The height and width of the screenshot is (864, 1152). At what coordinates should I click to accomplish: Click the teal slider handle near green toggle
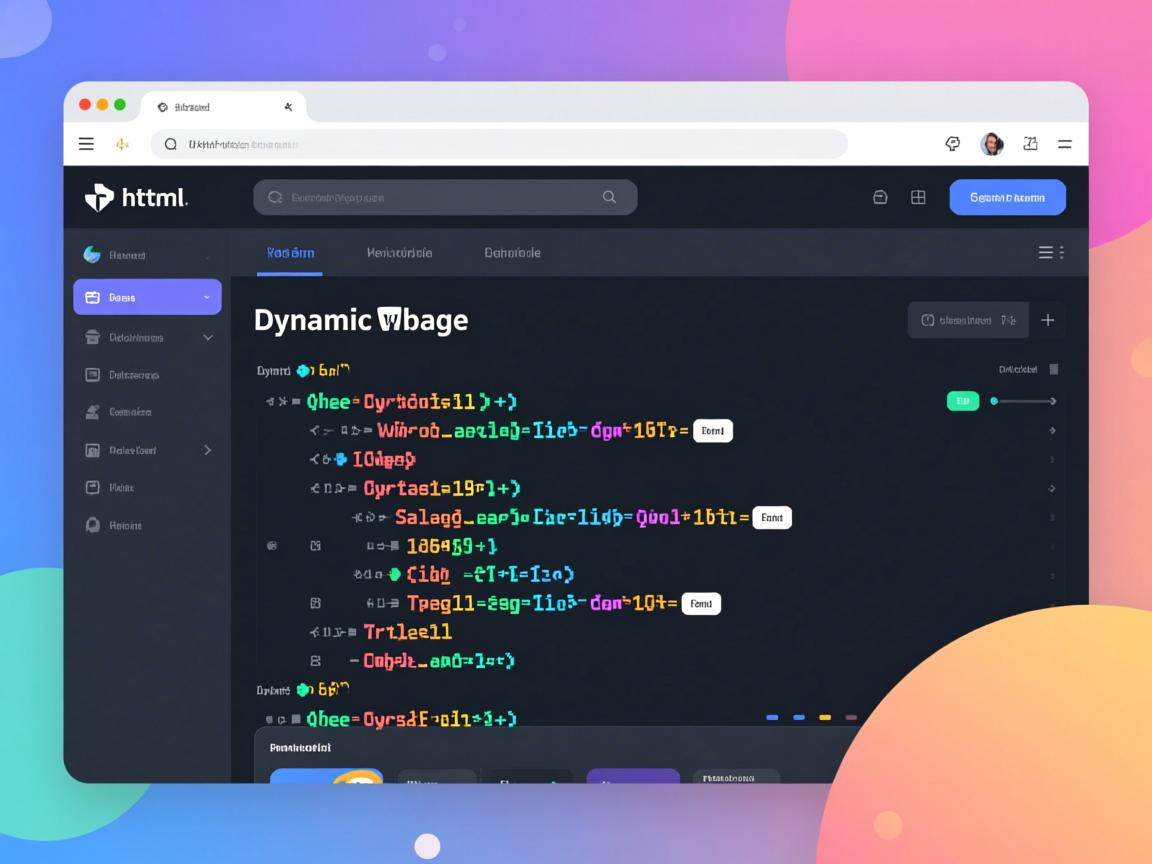(994, 401)
